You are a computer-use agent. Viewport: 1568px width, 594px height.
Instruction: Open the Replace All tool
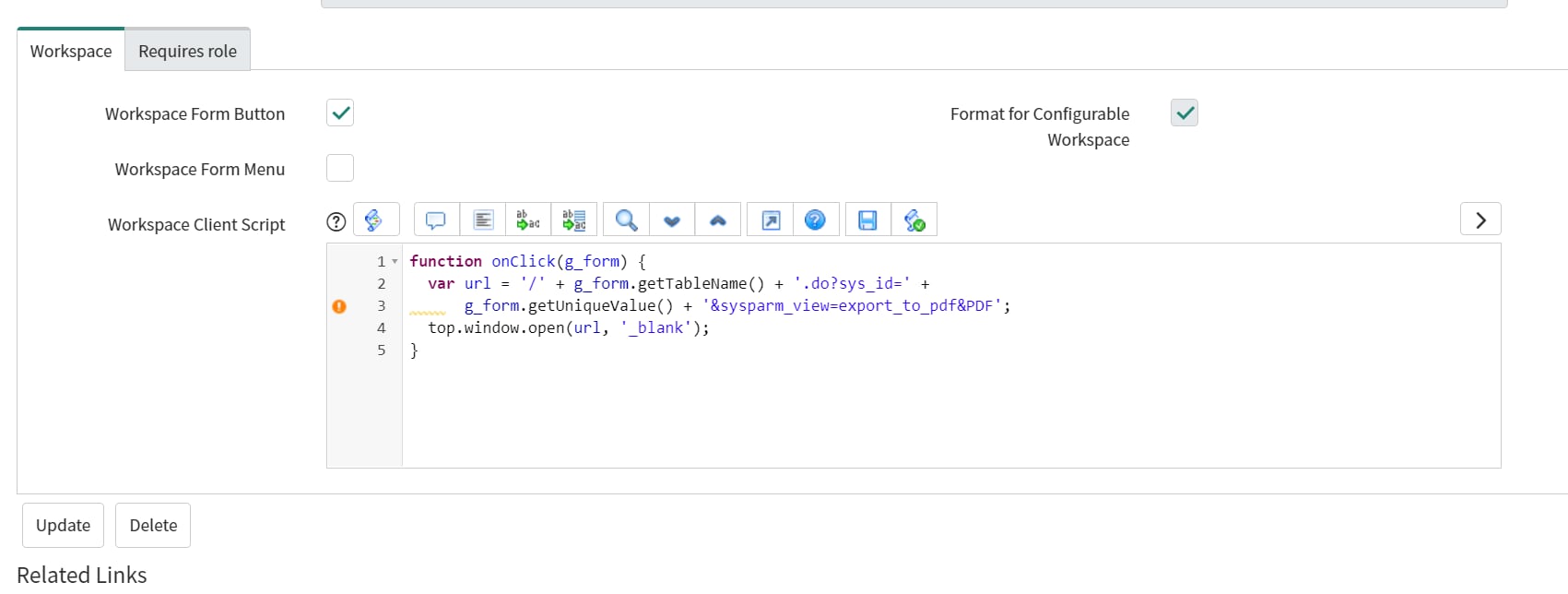574,220
